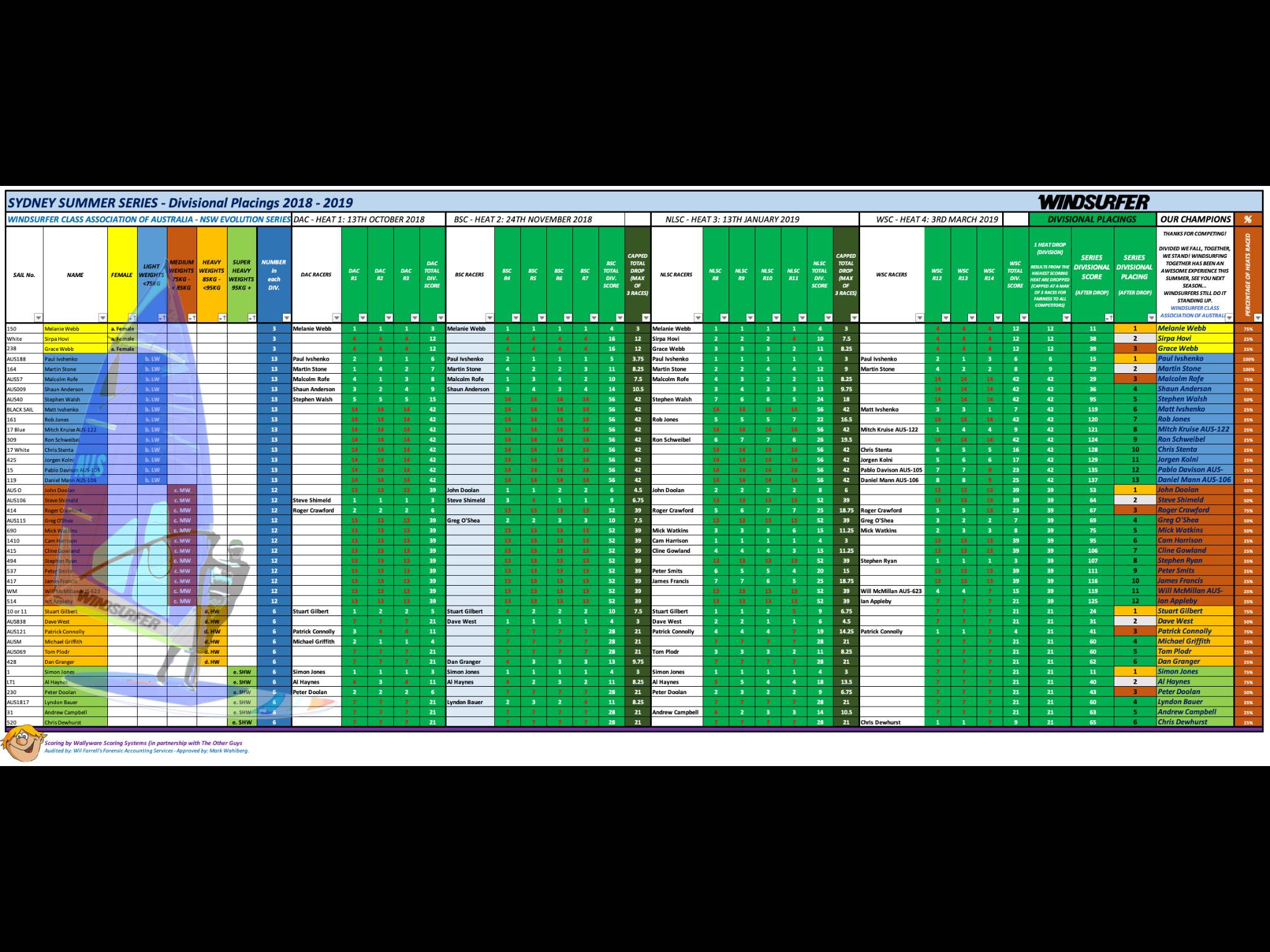Viewport: 1270px width, 952px height.
Task: Click the Medium Weights column sort filter icon
Action: coord(191,318)
